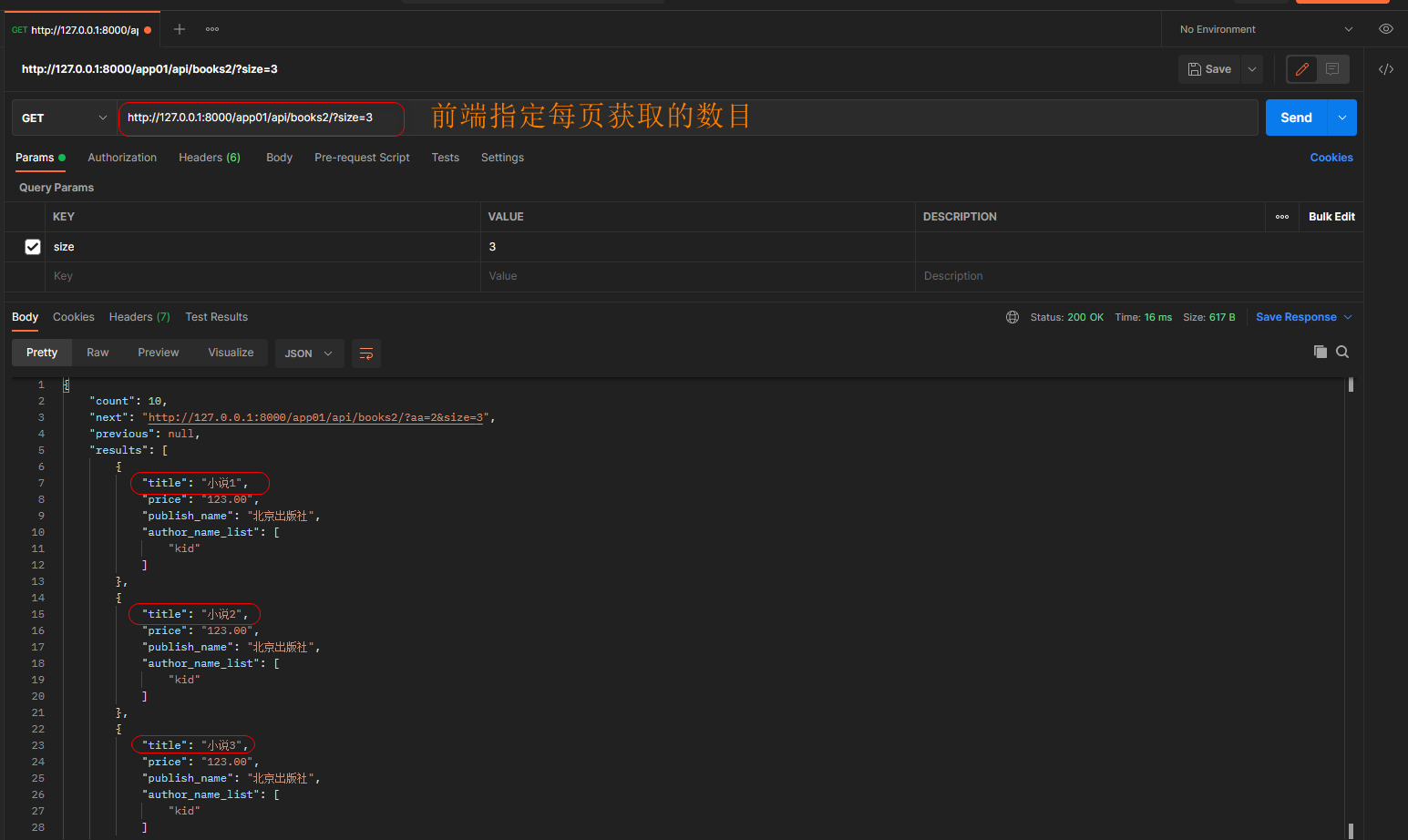
Task: Open a new request tab with plus icon
Action: click(180, 29)
